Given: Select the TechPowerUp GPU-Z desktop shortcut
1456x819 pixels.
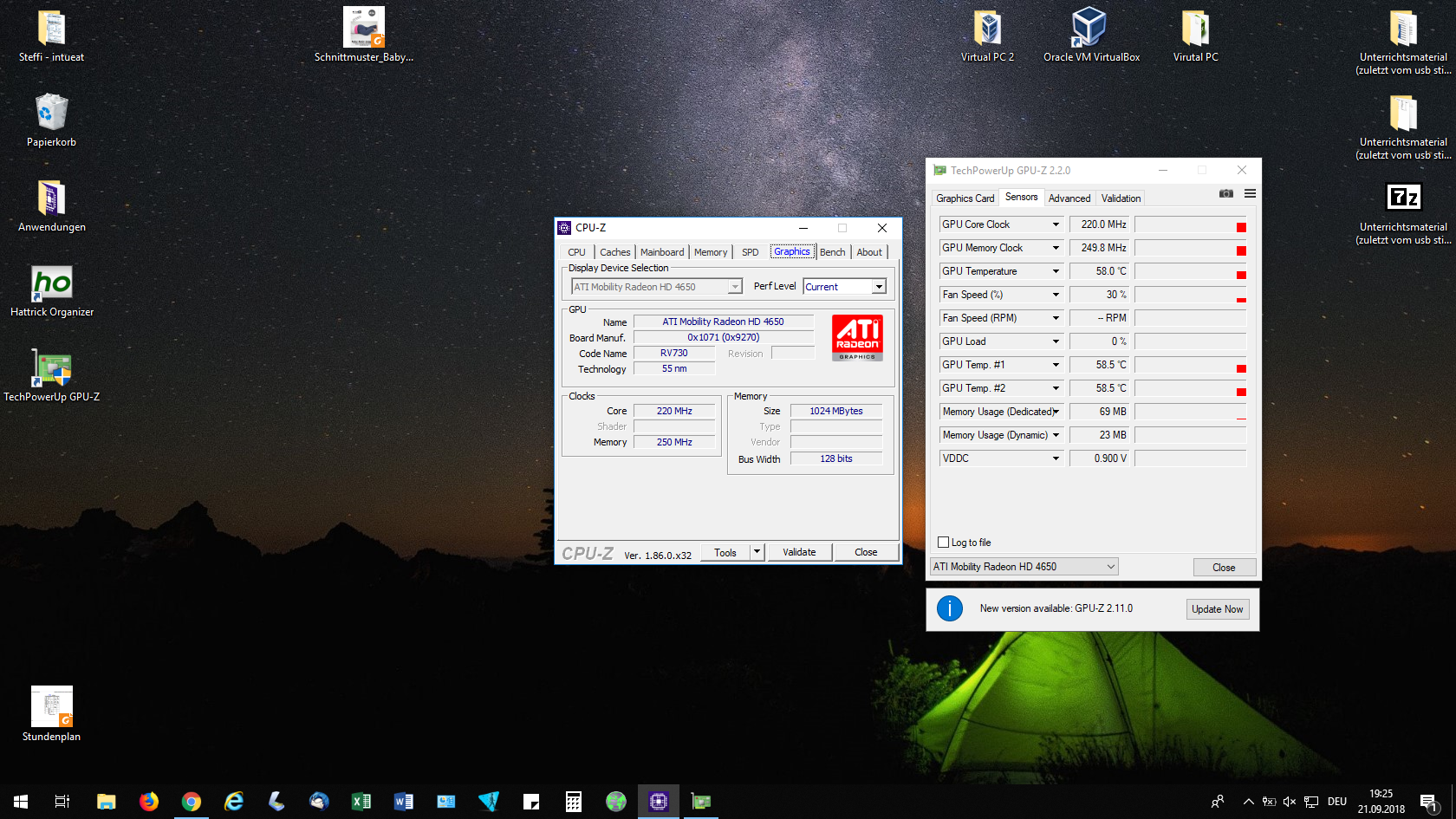Looking at the screenshot, I should coord(51,375).
